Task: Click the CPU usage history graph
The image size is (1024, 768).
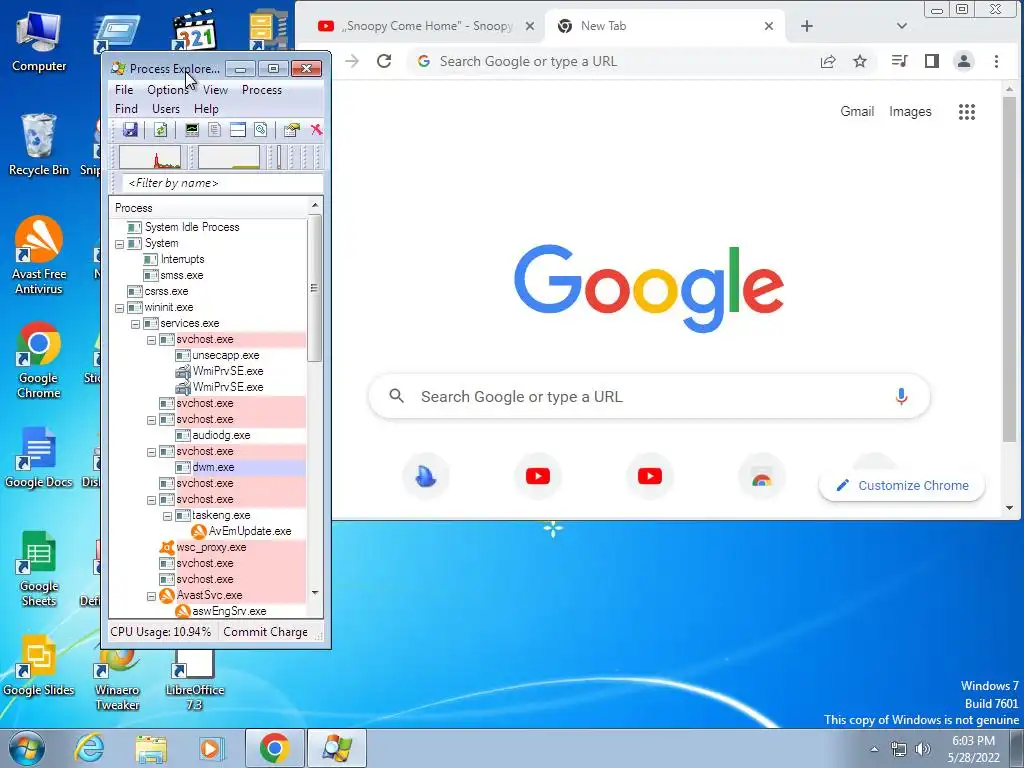Action: 150,157
